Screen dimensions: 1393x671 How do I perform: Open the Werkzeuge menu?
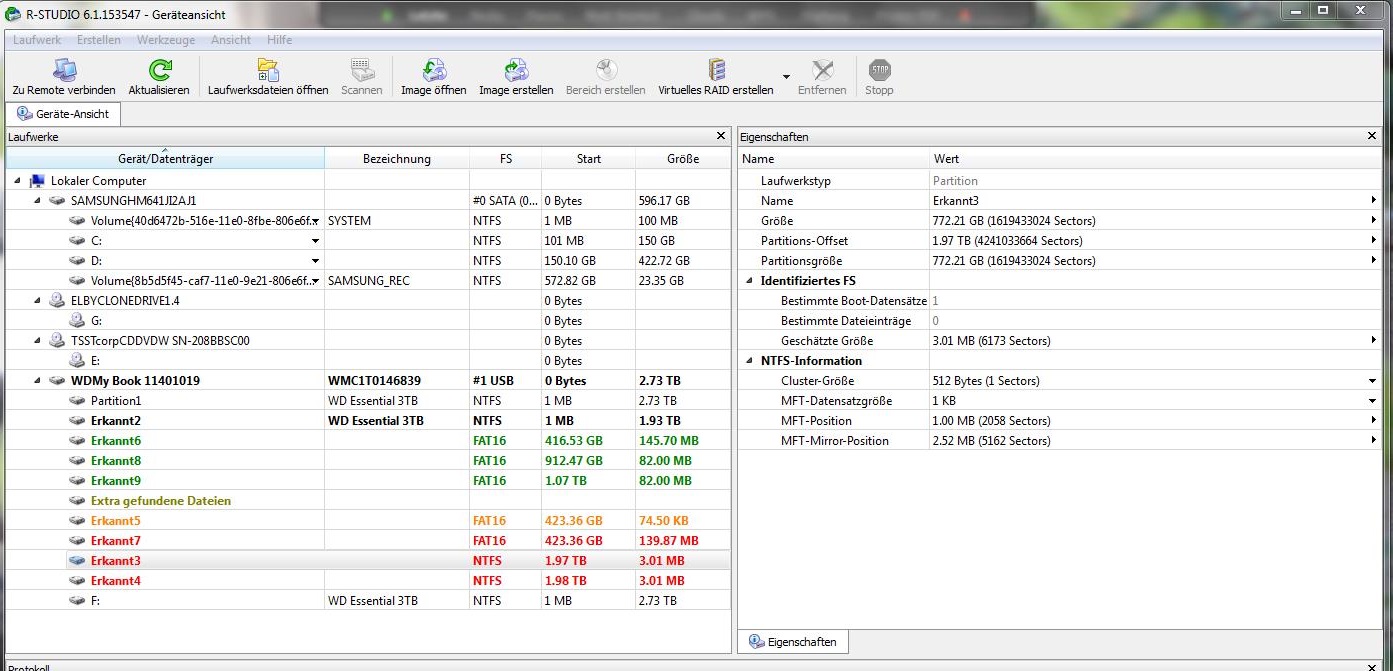click(x=166, y=40)
